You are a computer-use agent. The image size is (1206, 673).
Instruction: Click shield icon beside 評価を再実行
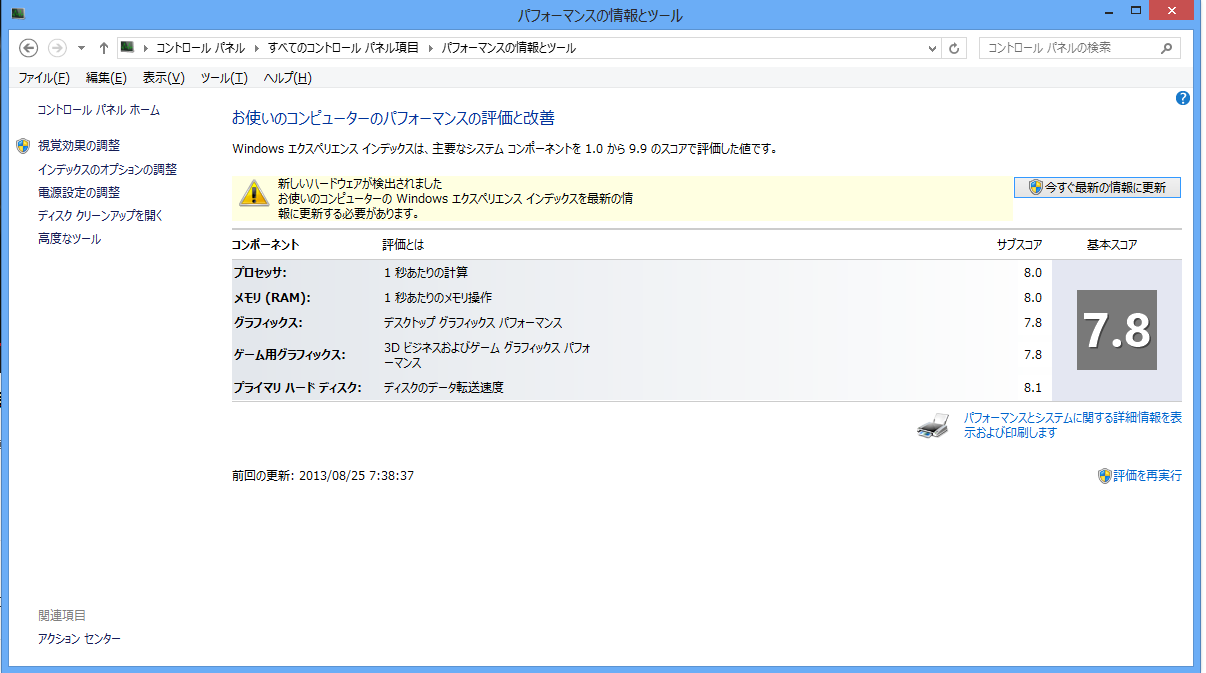1105,476
